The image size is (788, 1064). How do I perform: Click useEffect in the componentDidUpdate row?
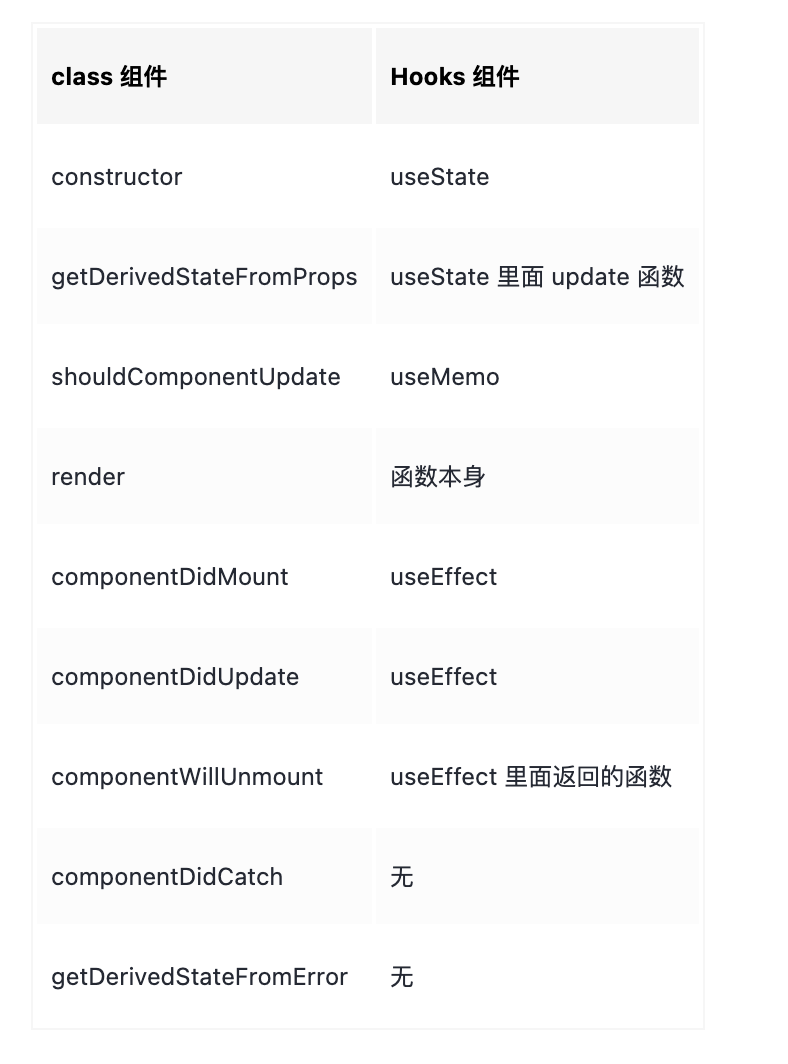444,677
